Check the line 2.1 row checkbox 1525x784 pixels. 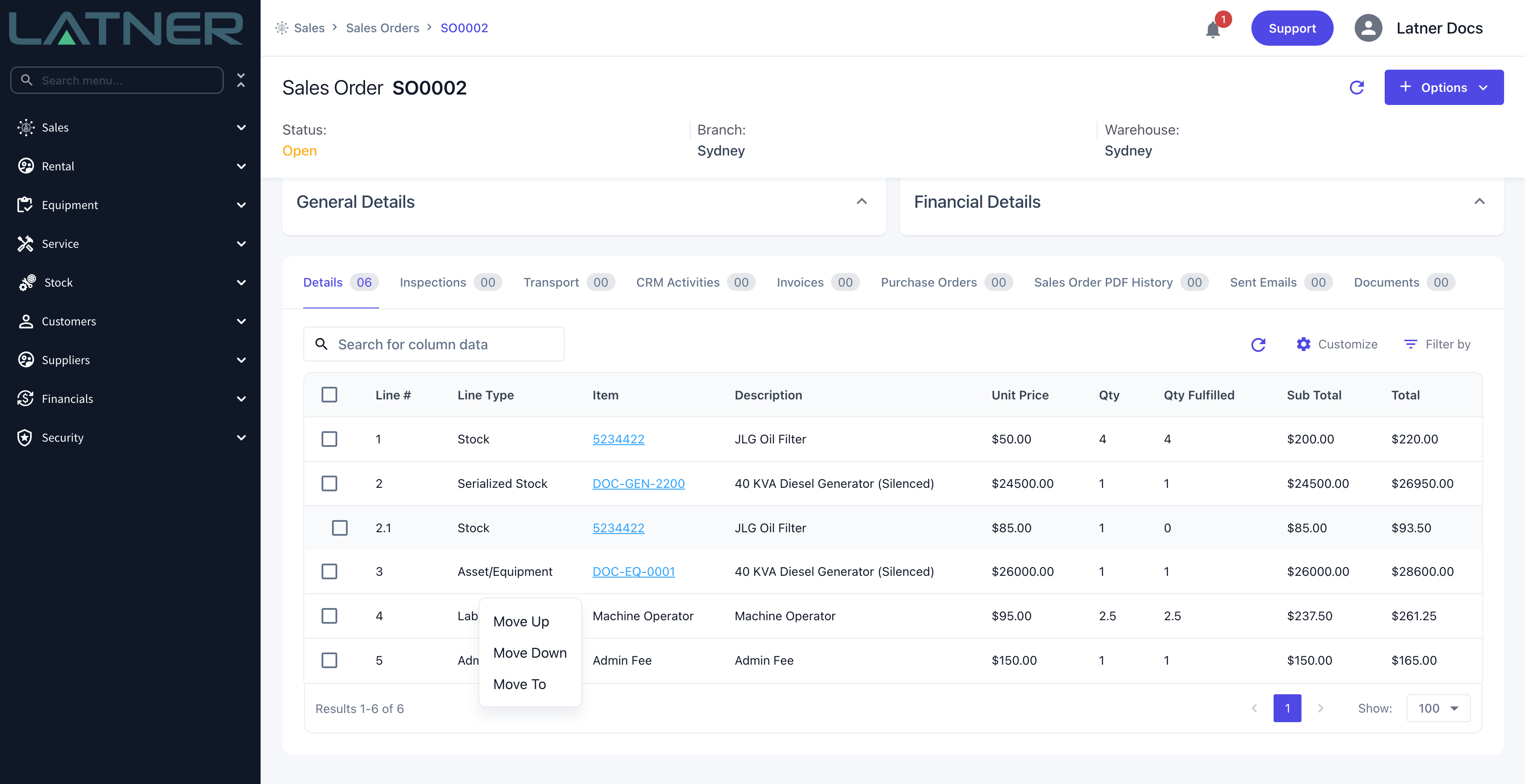point(340,528)
